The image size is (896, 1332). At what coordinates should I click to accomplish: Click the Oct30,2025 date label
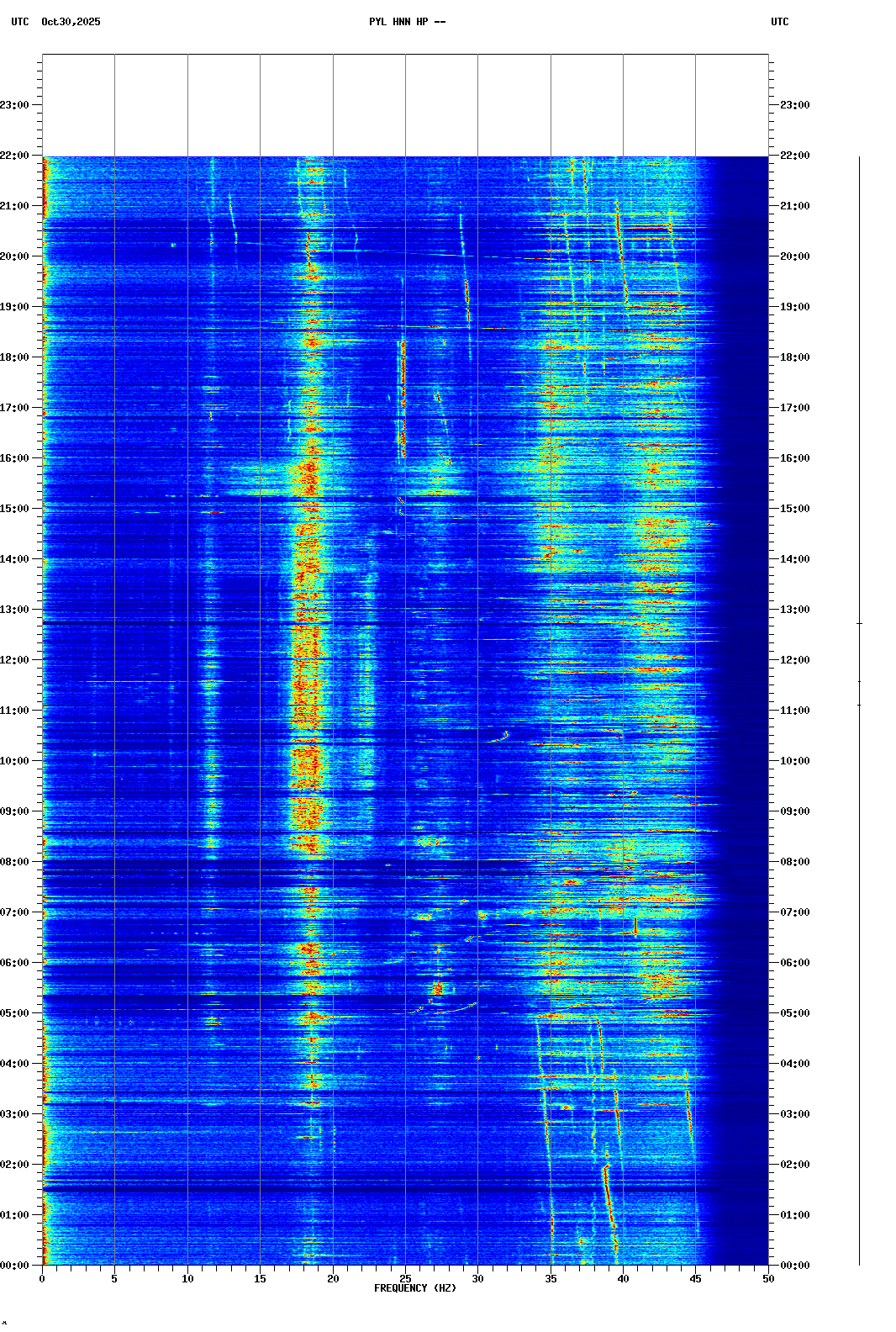(x=71, y=22)
